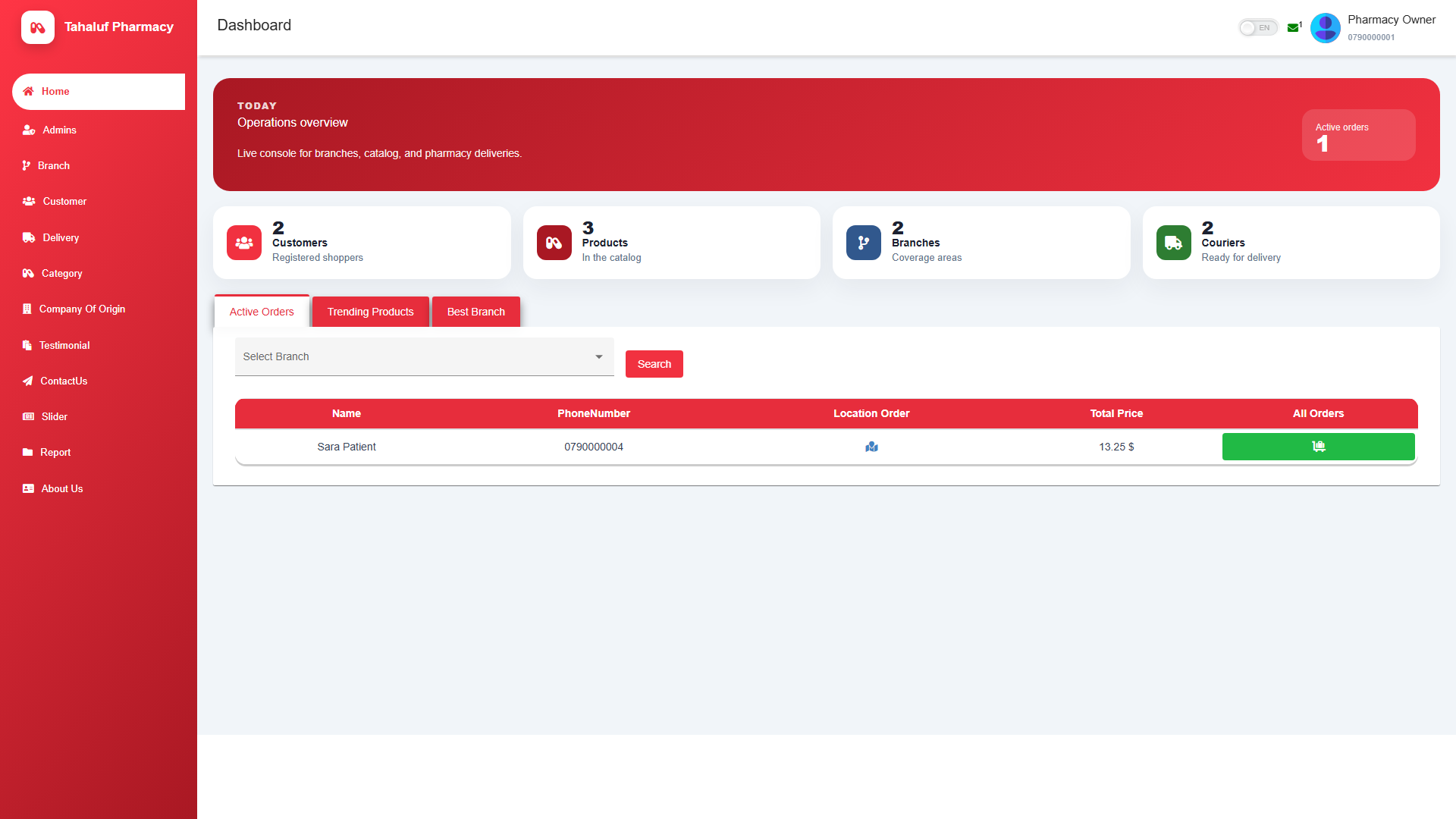Screen dimensions: 1456x819
Task: Expand the Select Branch dropdown
Action: click(425, 356)
